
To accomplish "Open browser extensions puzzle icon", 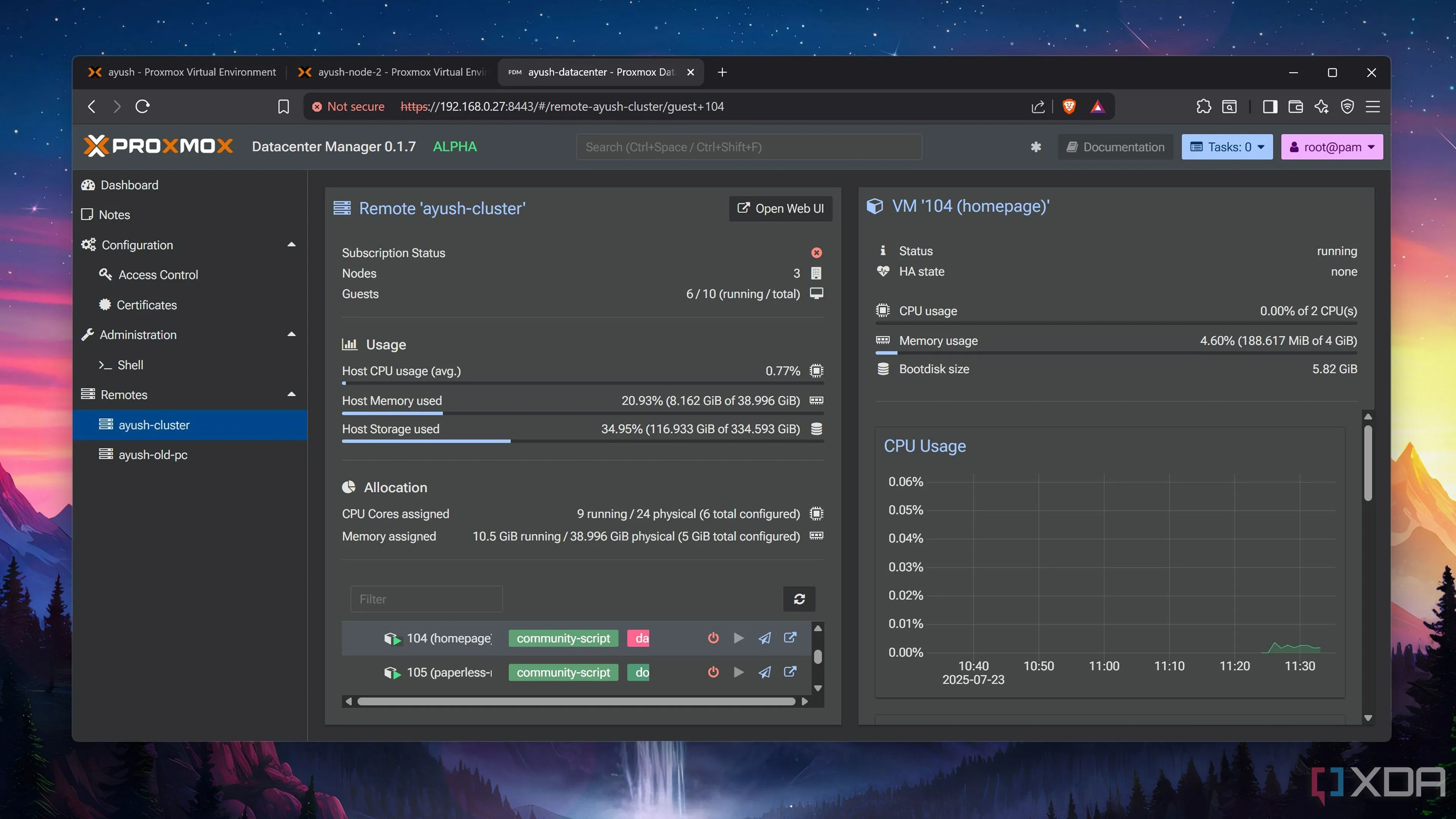I will [x=1203, y=107].
